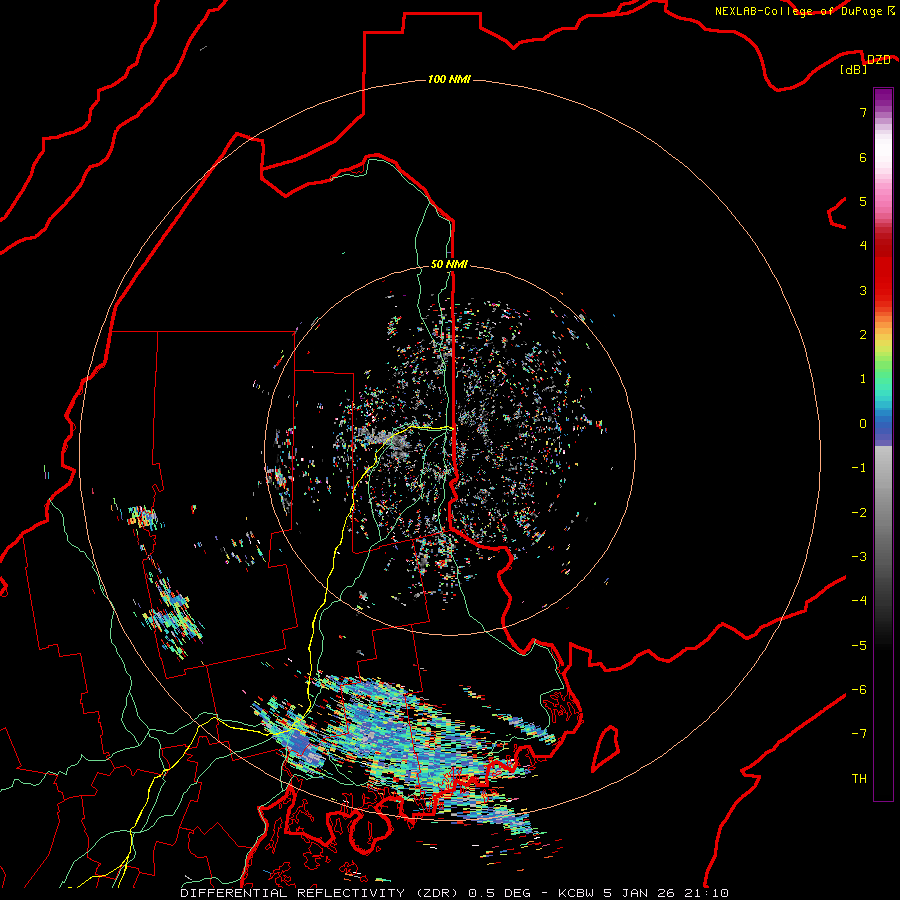
Task: Click the 6 dB color scale label
Action: coord(863,157)
